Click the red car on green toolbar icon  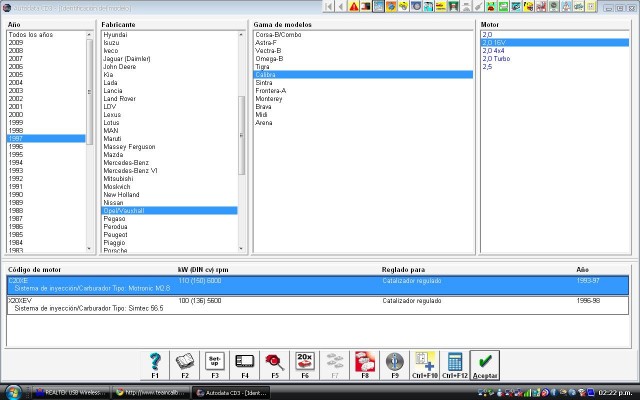(x=491, y=7)
